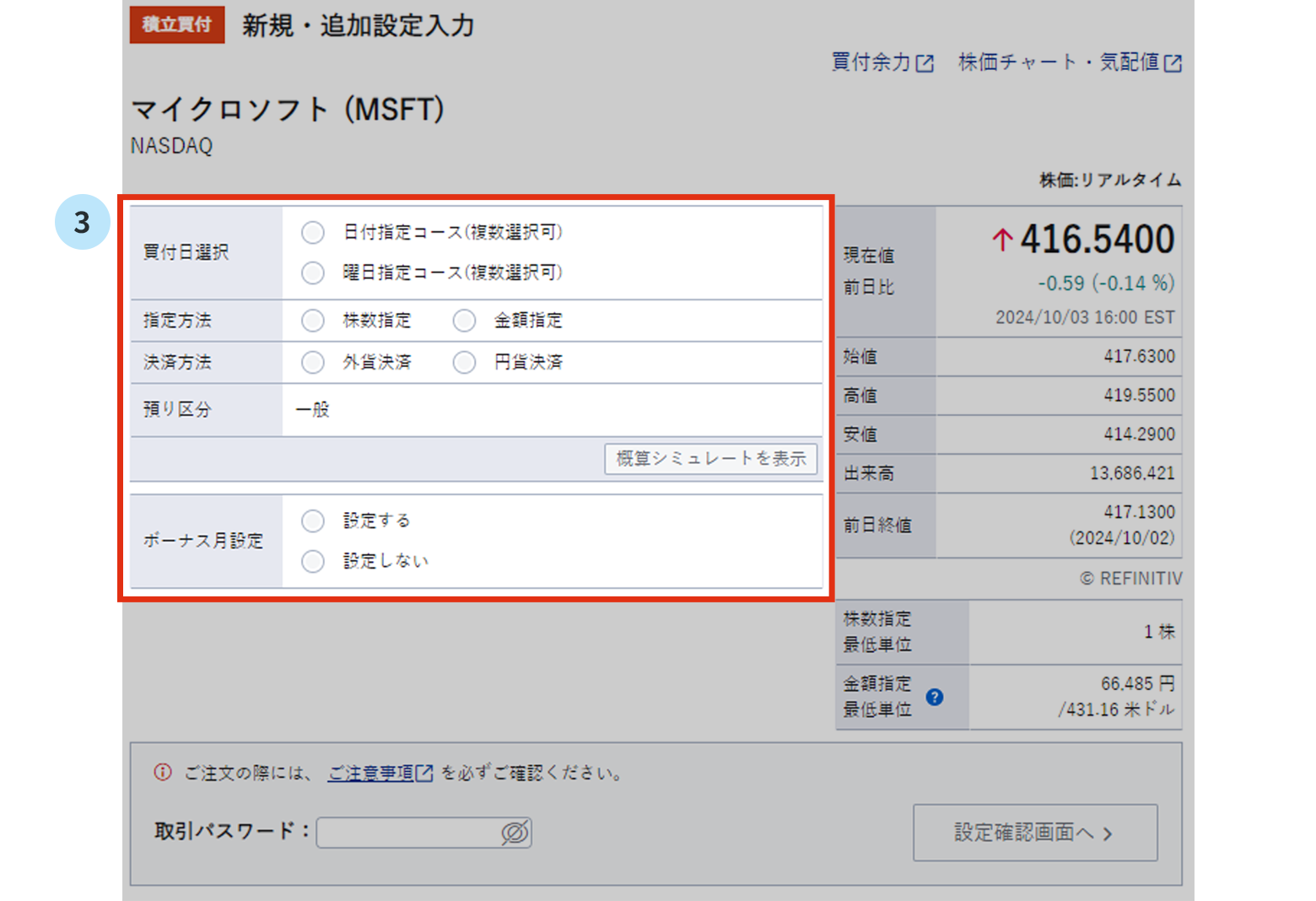The width and height of the screenshot is (1316, 901).
Task: Click 預り区分 value 一般
Action: (312, 410)
